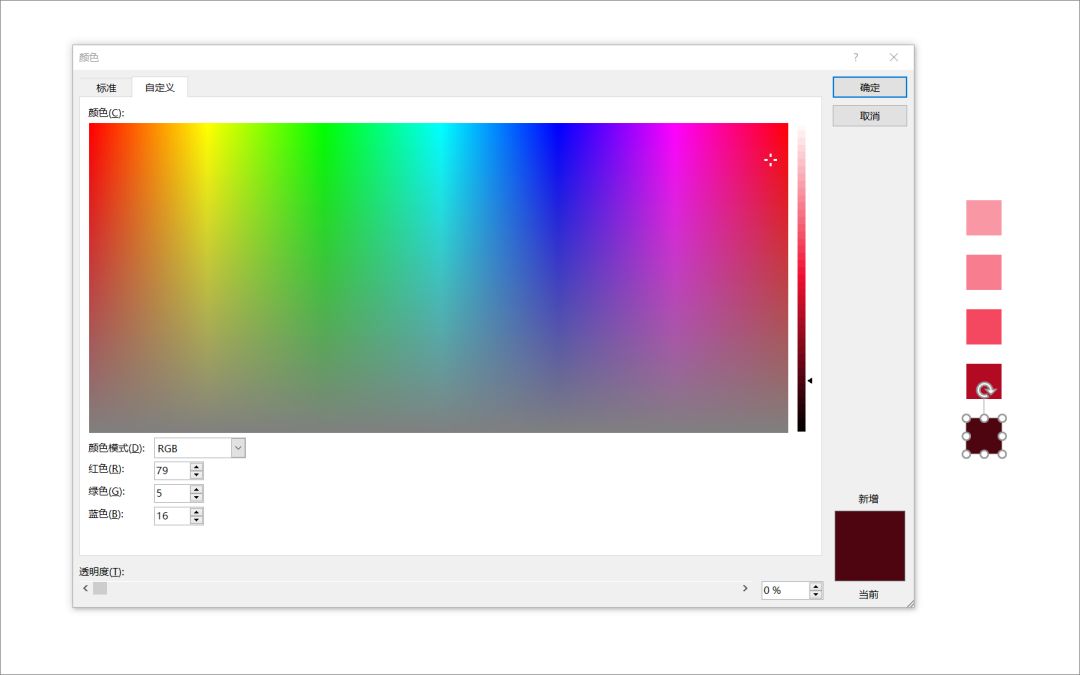This screenshot has width=1080, height=675.
Task: Increase transparency with the up stepper arrow
Action: point(816,586)
